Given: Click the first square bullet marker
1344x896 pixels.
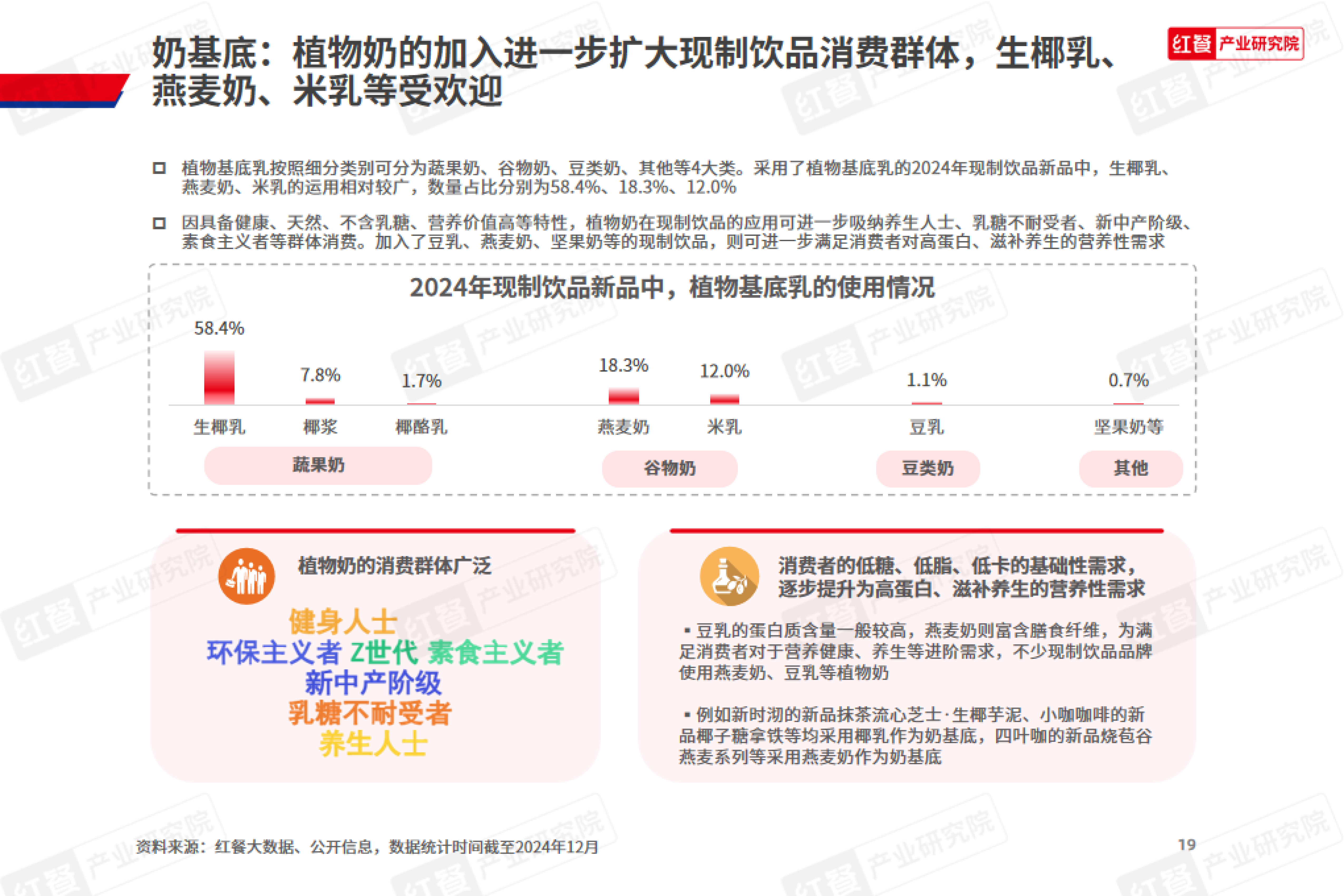Looking at the screenshot, I should pyautogui.click(x=159, y=169).
